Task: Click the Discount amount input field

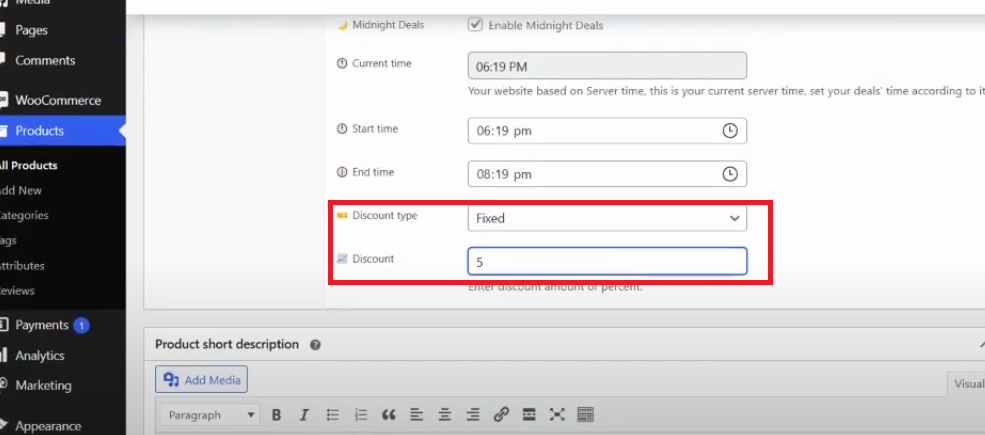Action: pos(607,261)
